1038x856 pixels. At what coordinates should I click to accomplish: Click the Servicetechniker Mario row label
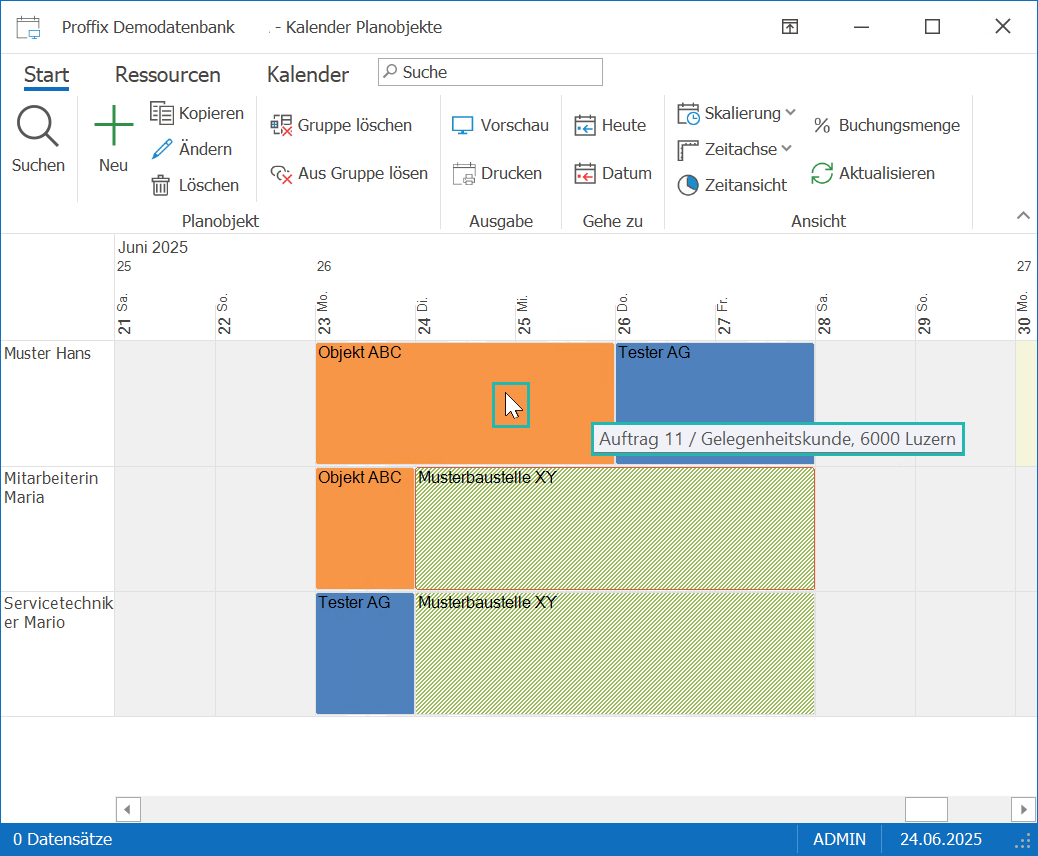point(58,612)
